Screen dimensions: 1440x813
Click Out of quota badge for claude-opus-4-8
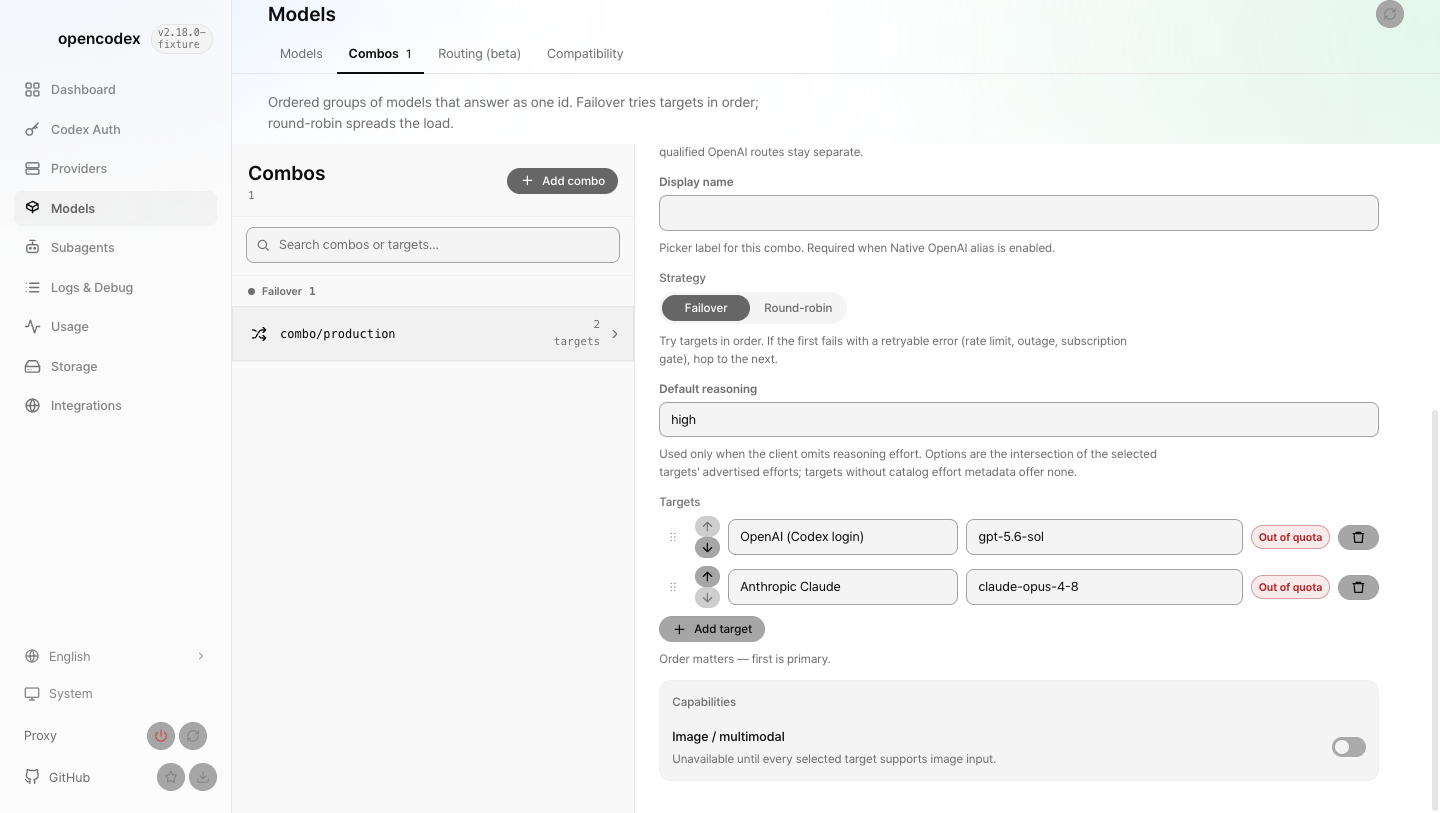pyautogui.click(x=1290, y=587)
